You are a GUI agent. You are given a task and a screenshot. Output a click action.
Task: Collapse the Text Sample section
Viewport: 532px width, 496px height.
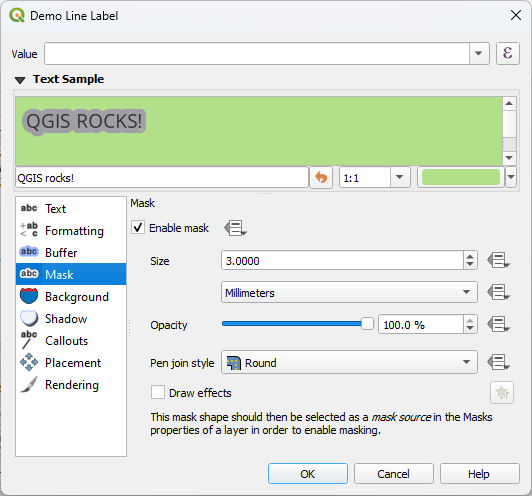pyautogui.click(x=20, y=80)
